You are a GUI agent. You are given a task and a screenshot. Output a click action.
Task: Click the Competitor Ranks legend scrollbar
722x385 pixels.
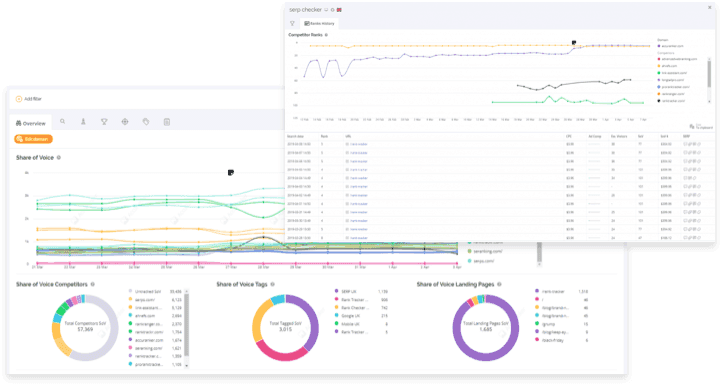709,73
